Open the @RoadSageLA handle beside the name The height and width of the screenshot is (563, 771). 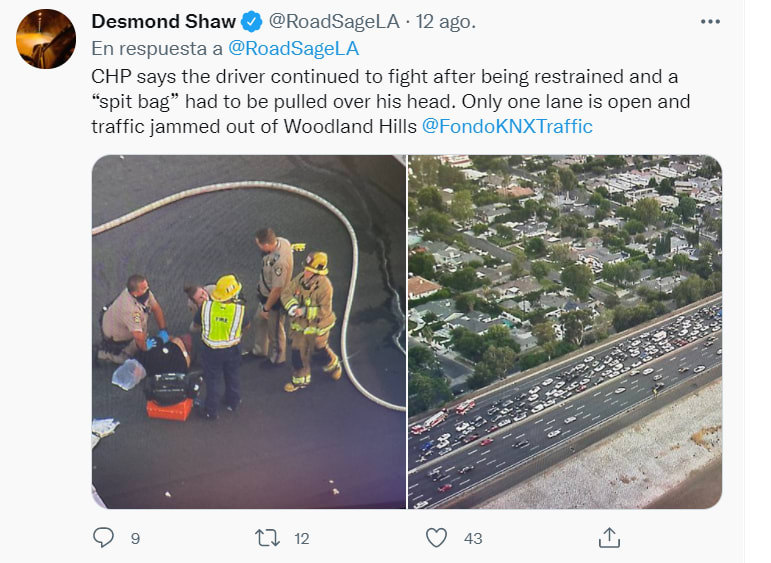point(334,22)
